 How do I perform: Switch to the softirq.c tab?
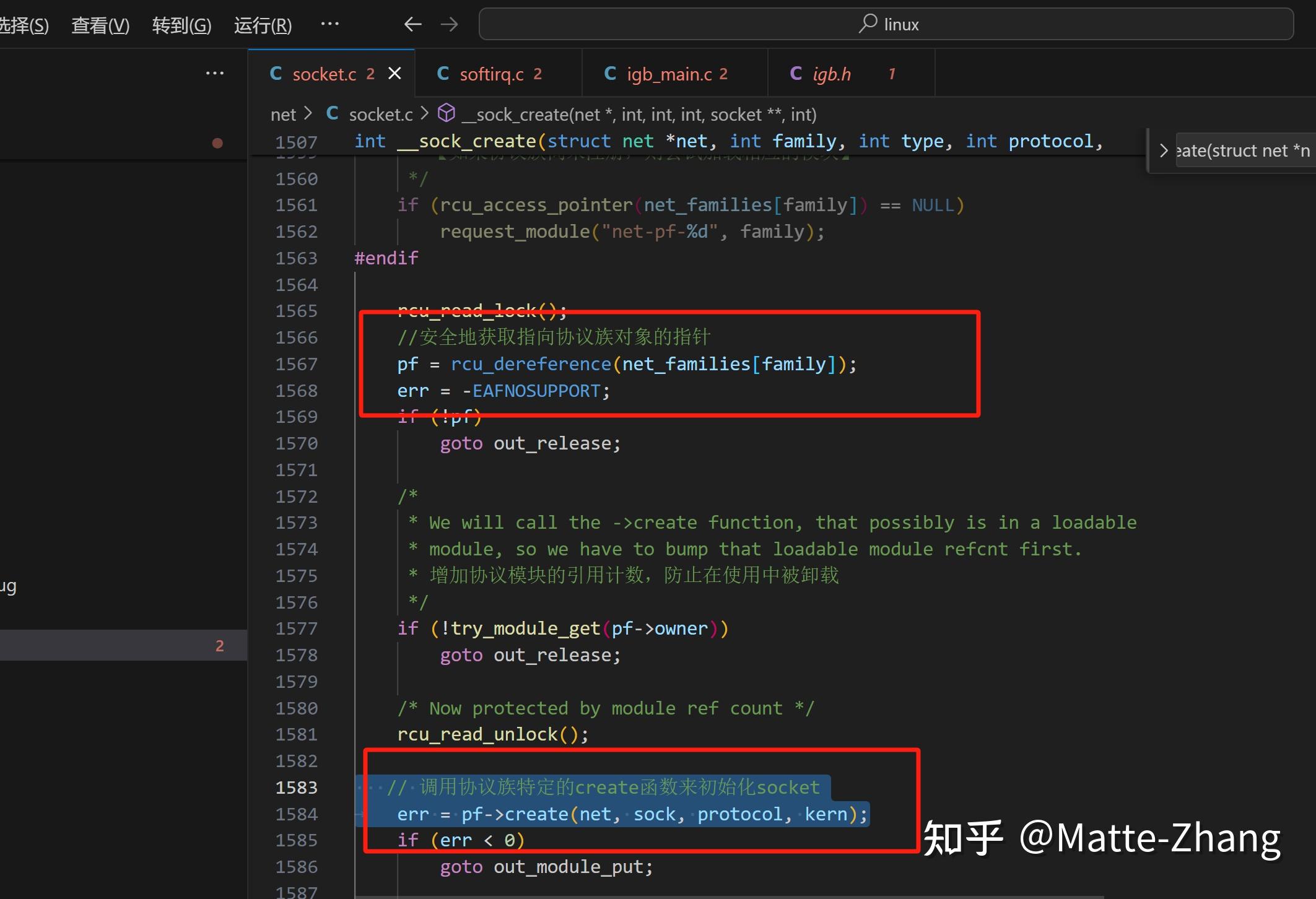pyautogui.click(x=491, y=74)
